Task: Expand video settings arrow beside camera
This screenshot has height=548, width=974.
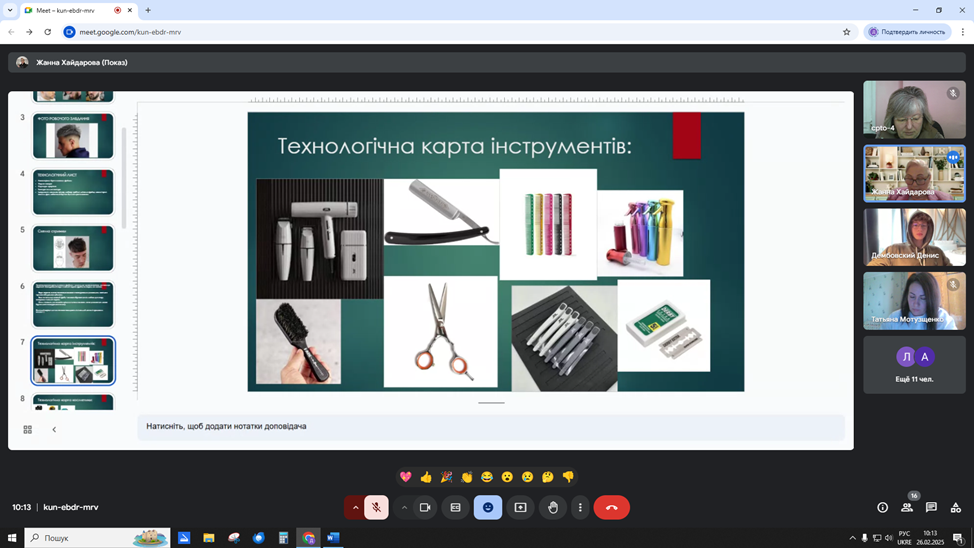Action: tap(404, 507)
